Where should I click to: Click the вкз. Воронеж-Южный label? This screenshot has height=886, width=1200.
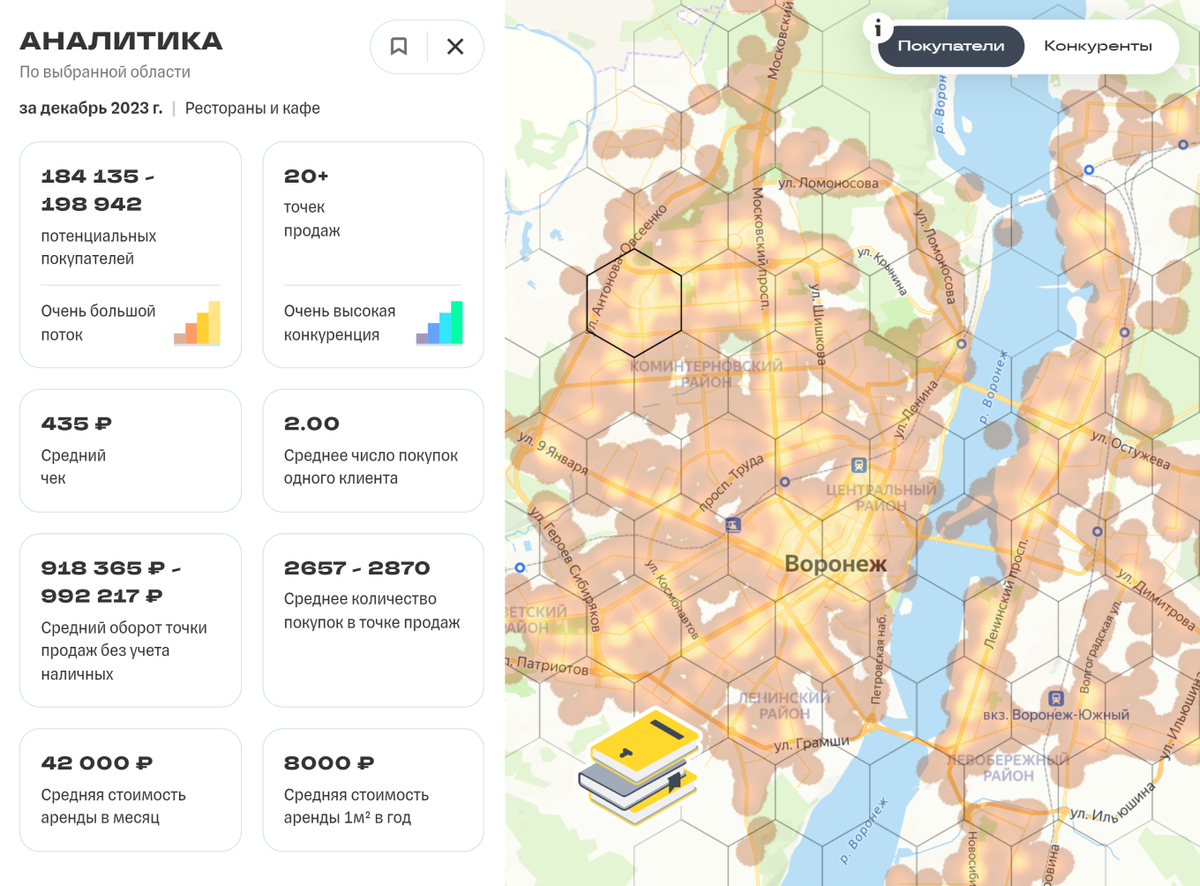1056,715
